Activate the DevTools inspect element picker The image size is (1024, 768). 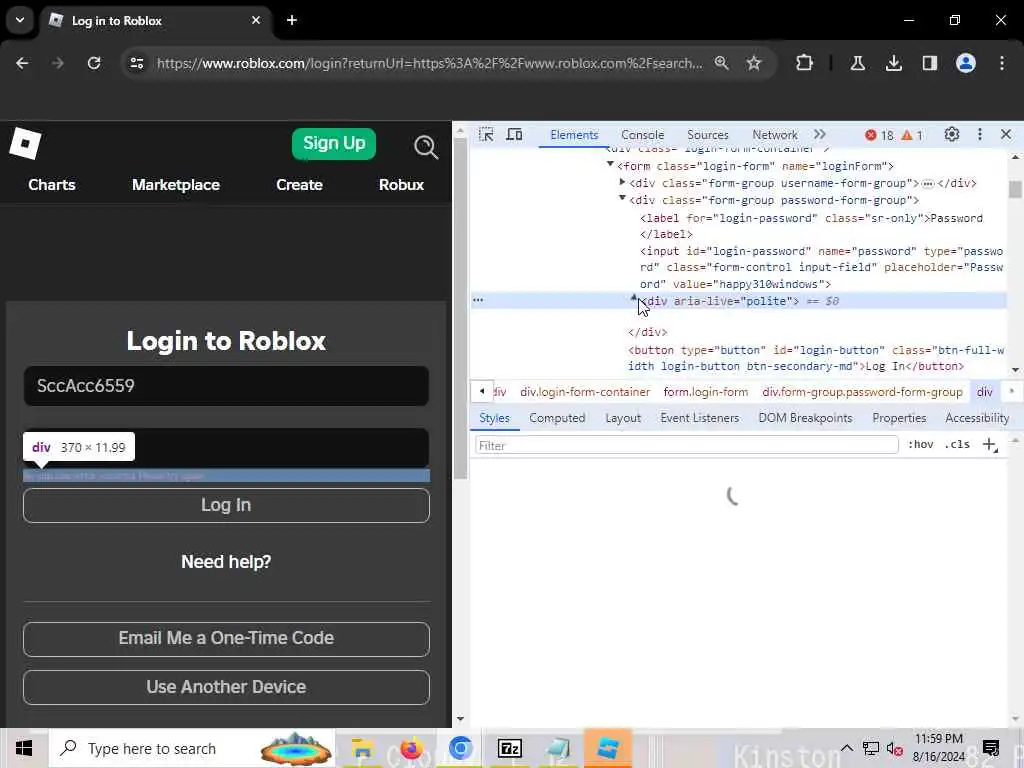click(x=486, y=135)
